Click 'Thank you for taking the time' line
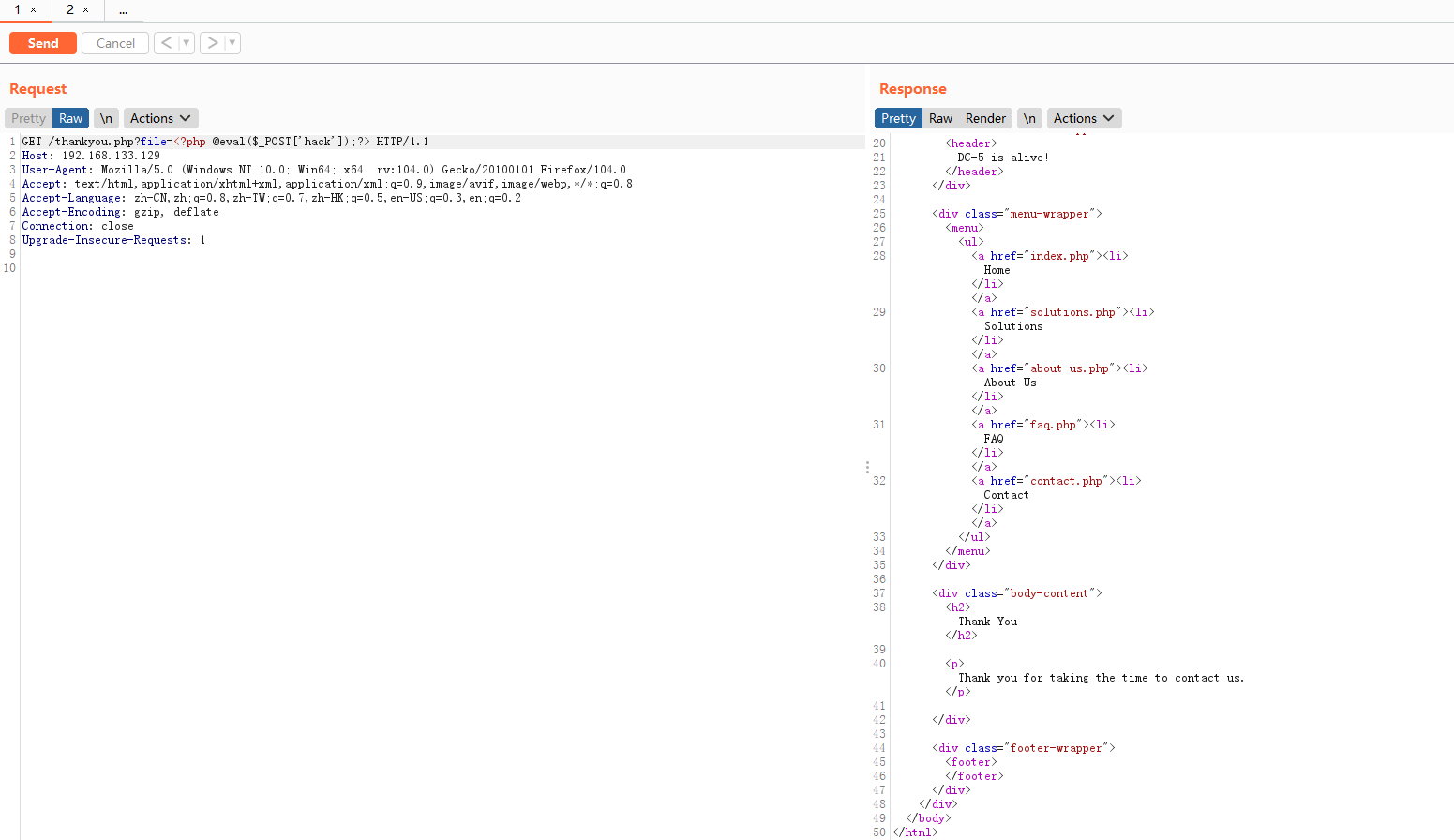Image resolution: width=1454 pixels, height=840 pixels. (1102, 678)
